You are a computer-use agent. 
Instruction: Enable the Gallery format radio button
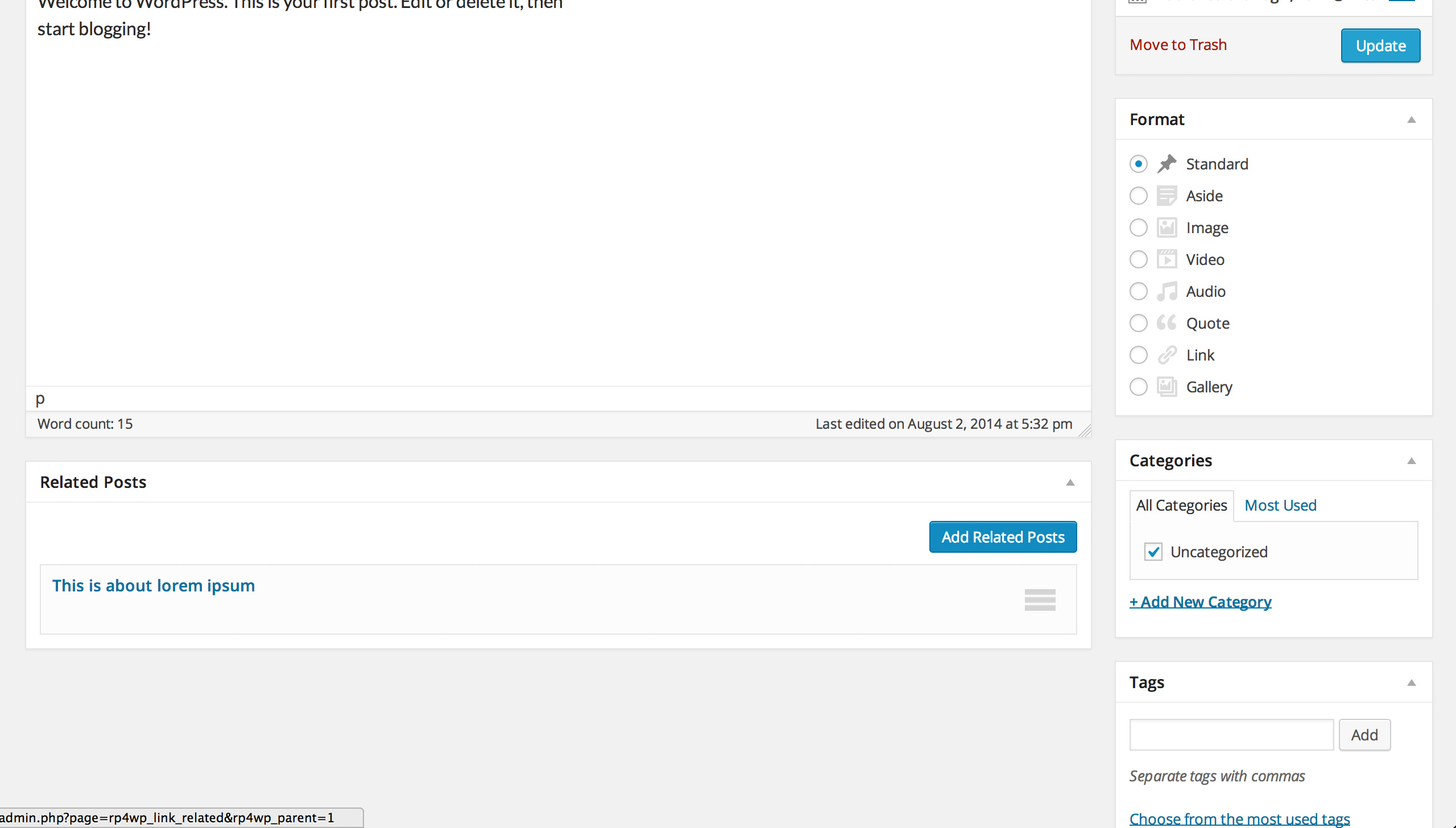(1138, 387)
